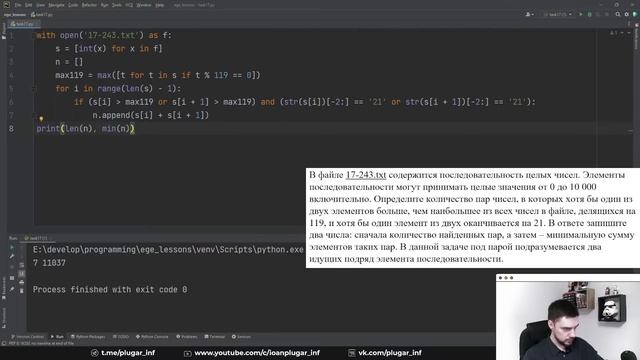Open Python Console tool window
This screenshot has height=360, width=640.
point(152,337)
